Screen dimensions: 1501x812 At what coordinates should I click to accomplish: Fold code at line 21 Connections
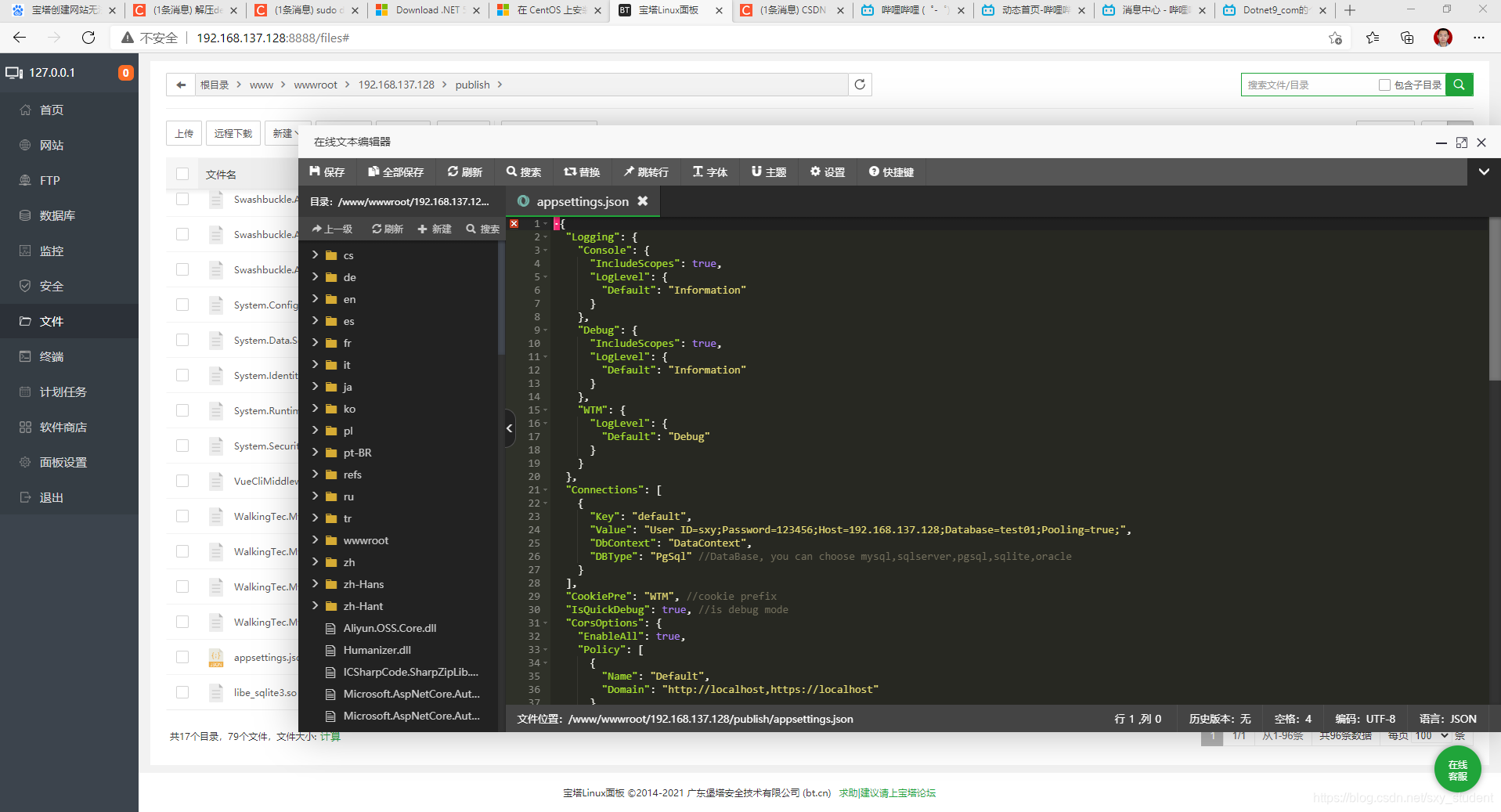[546, 490]
